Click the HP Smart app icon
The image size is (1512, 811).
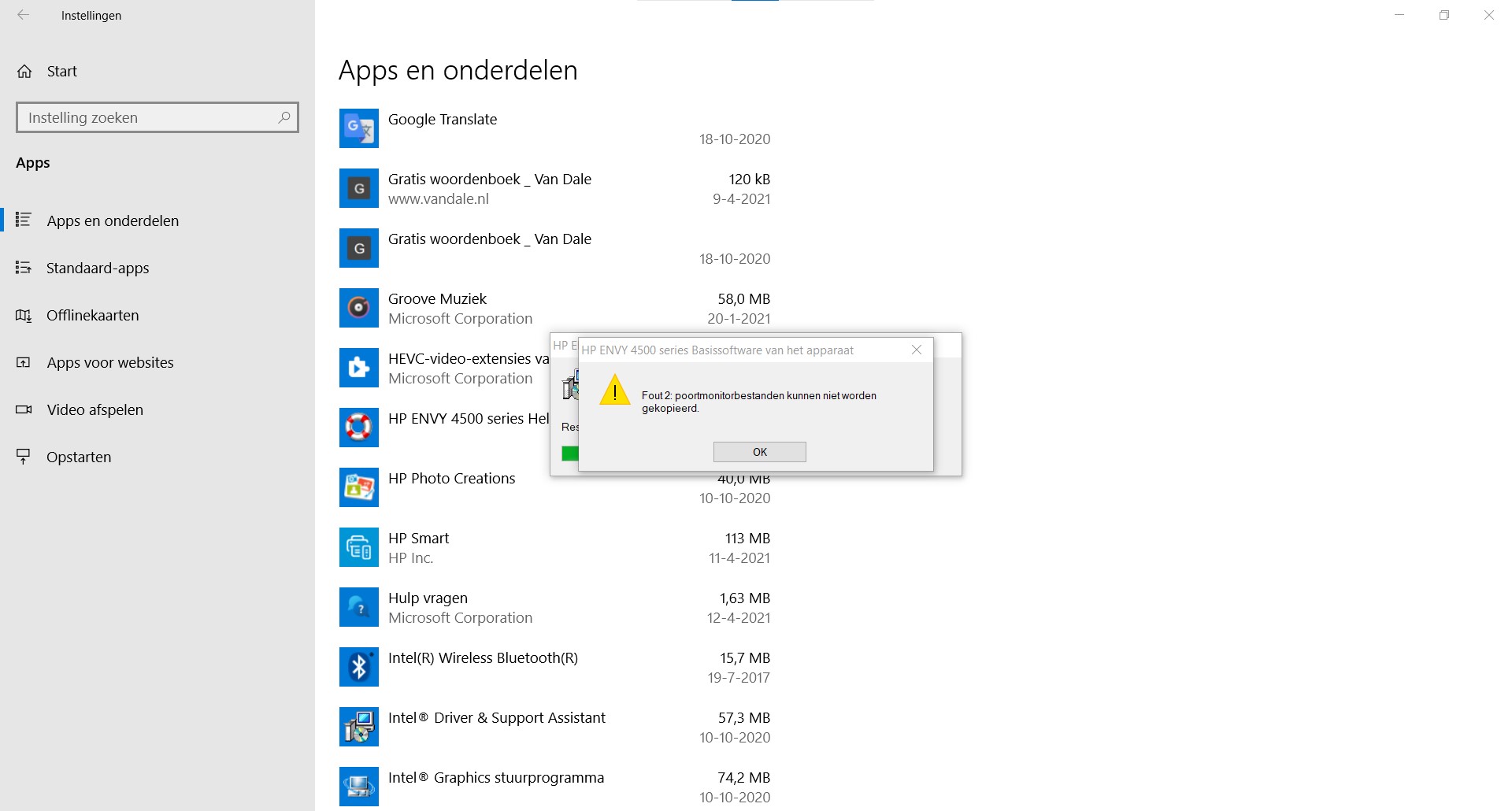[359, 547]
